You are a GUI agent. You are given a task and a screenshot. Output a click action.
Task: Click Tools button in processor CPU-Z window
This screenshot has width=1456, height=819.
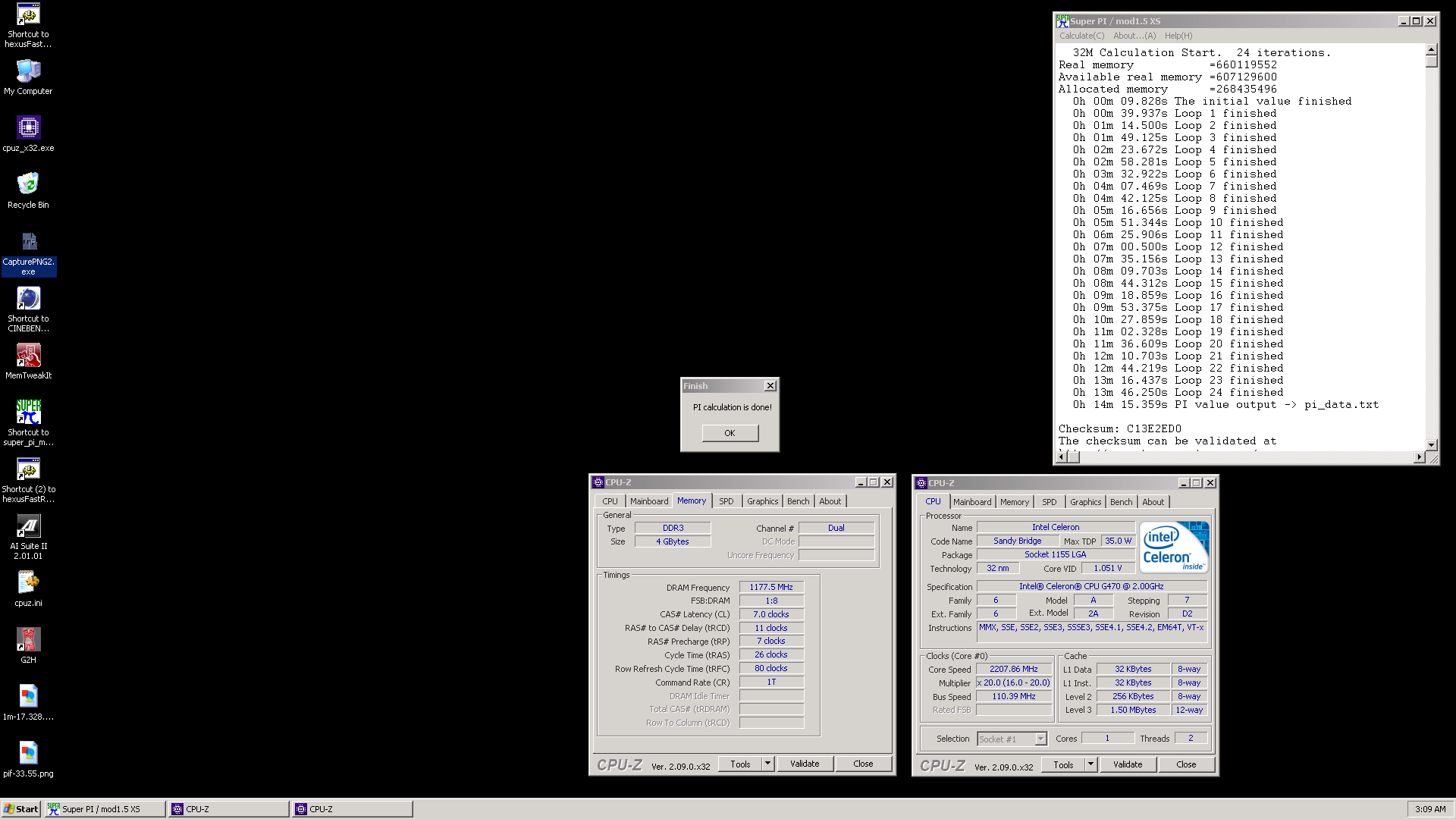point(1063,764)
